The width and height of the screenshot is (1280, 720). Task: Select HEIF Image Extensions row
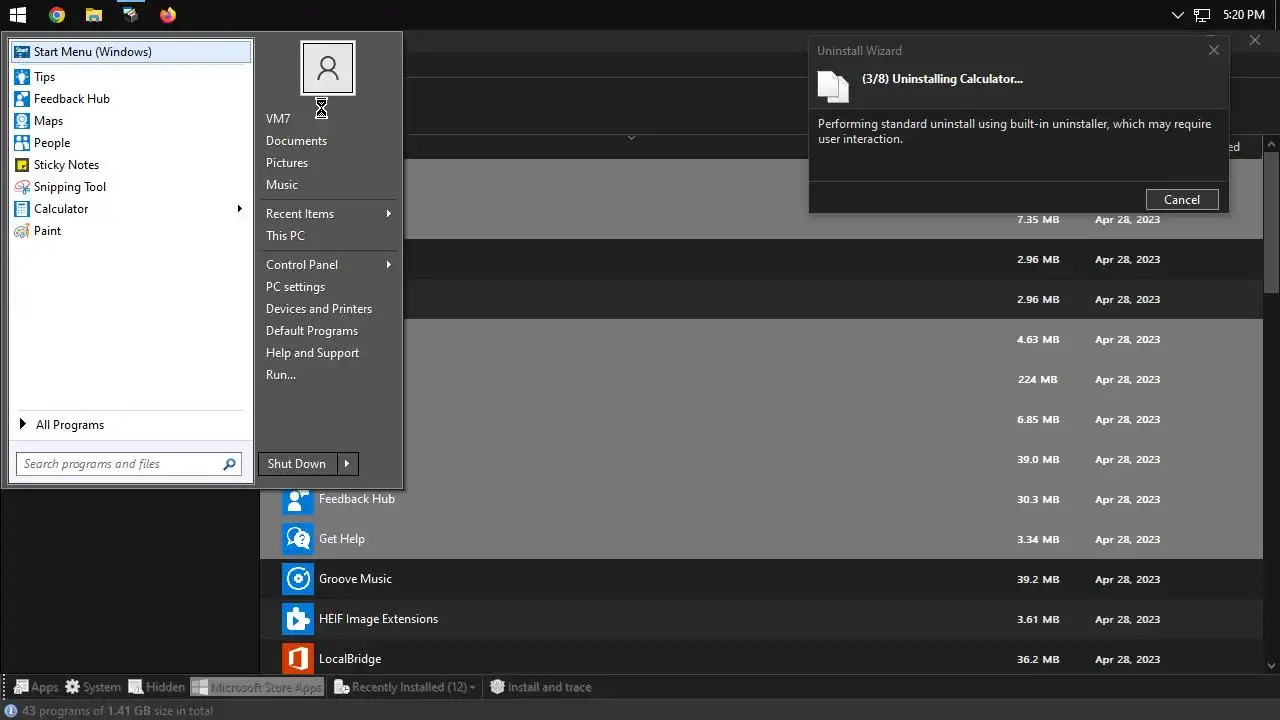[762, 619]
